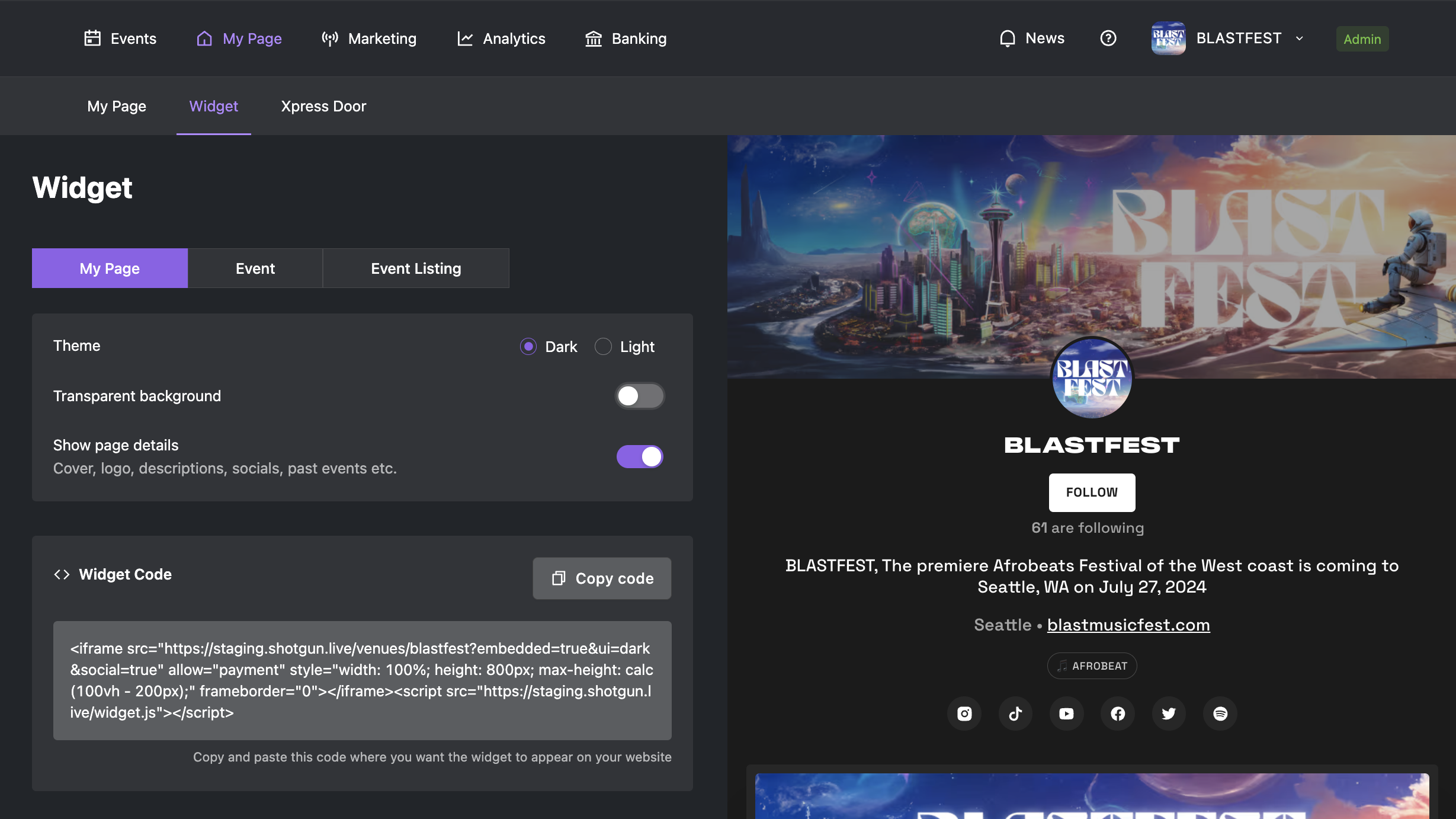
Task: Click the BLASTFEST festival description paragraph
Action: click(1092, 576)
